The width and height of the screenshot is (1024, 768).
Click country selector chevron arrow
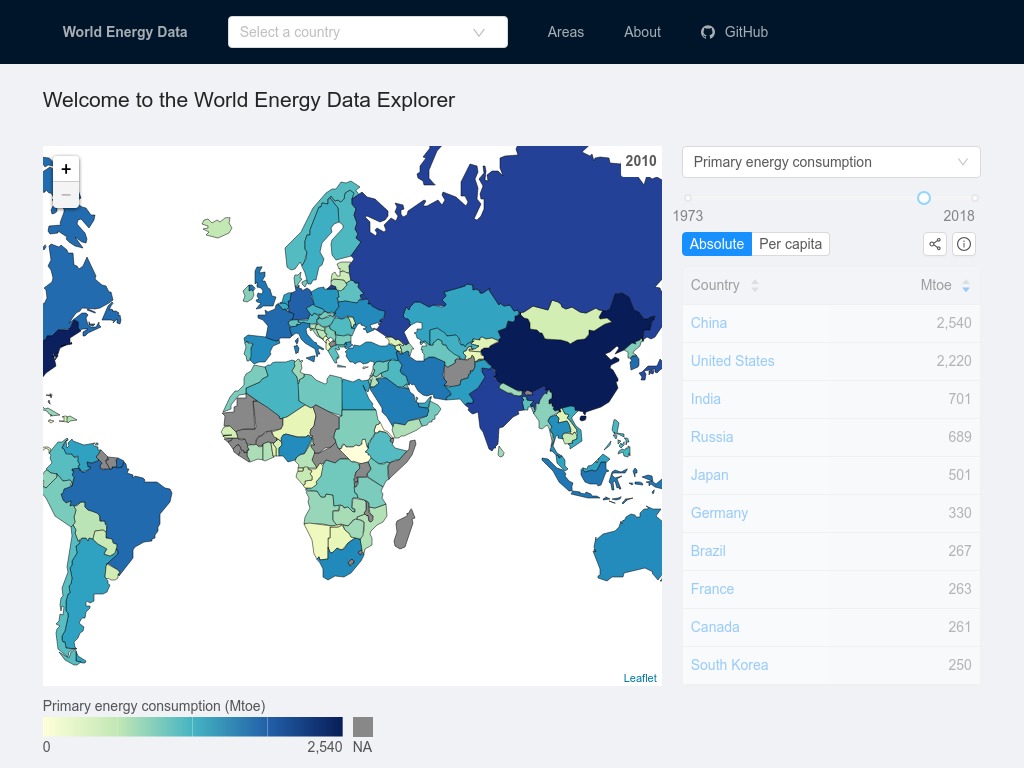coord(479,33)
